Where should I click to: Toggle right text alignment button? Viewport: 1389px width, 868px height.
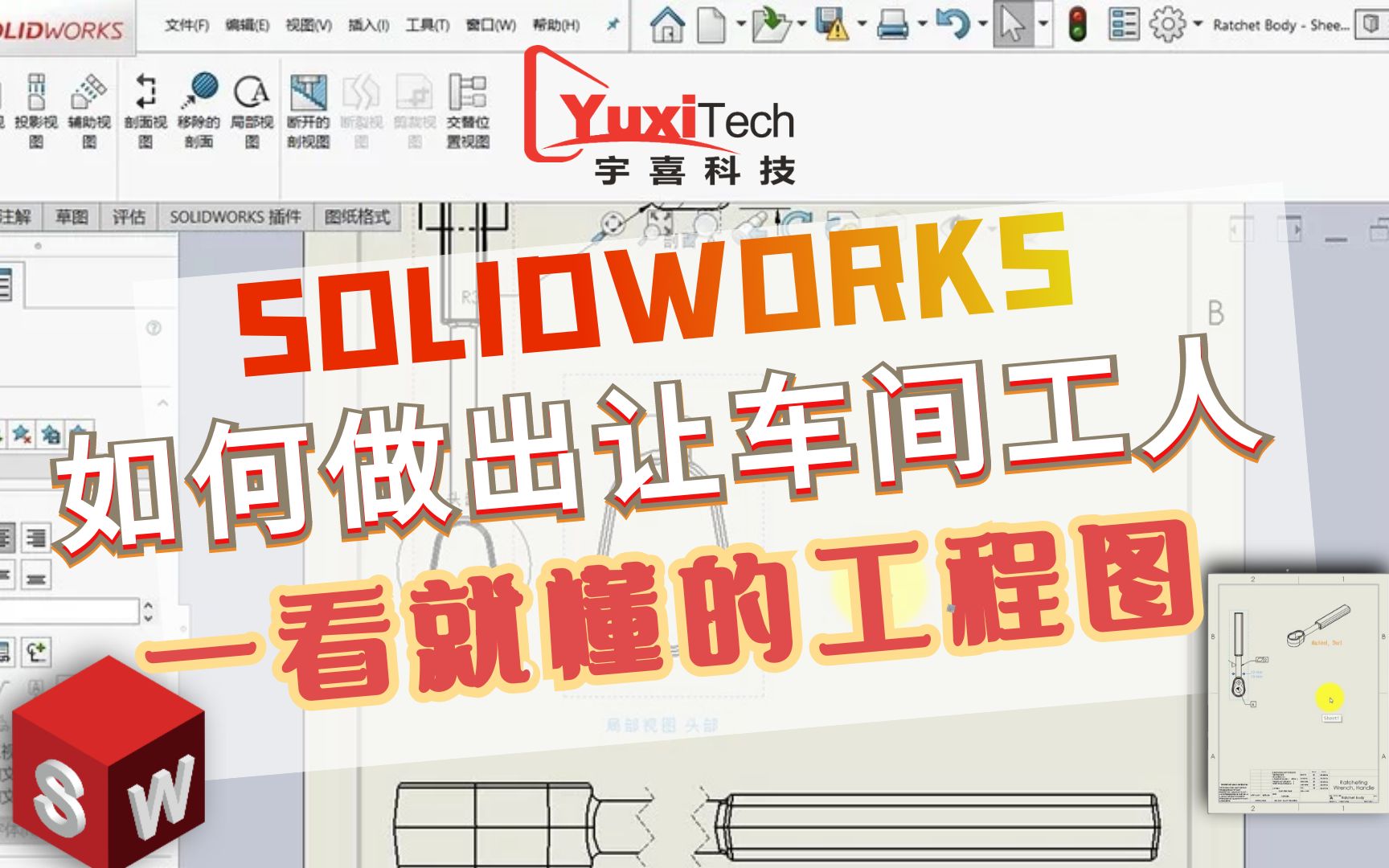click(x=35, y=537)
